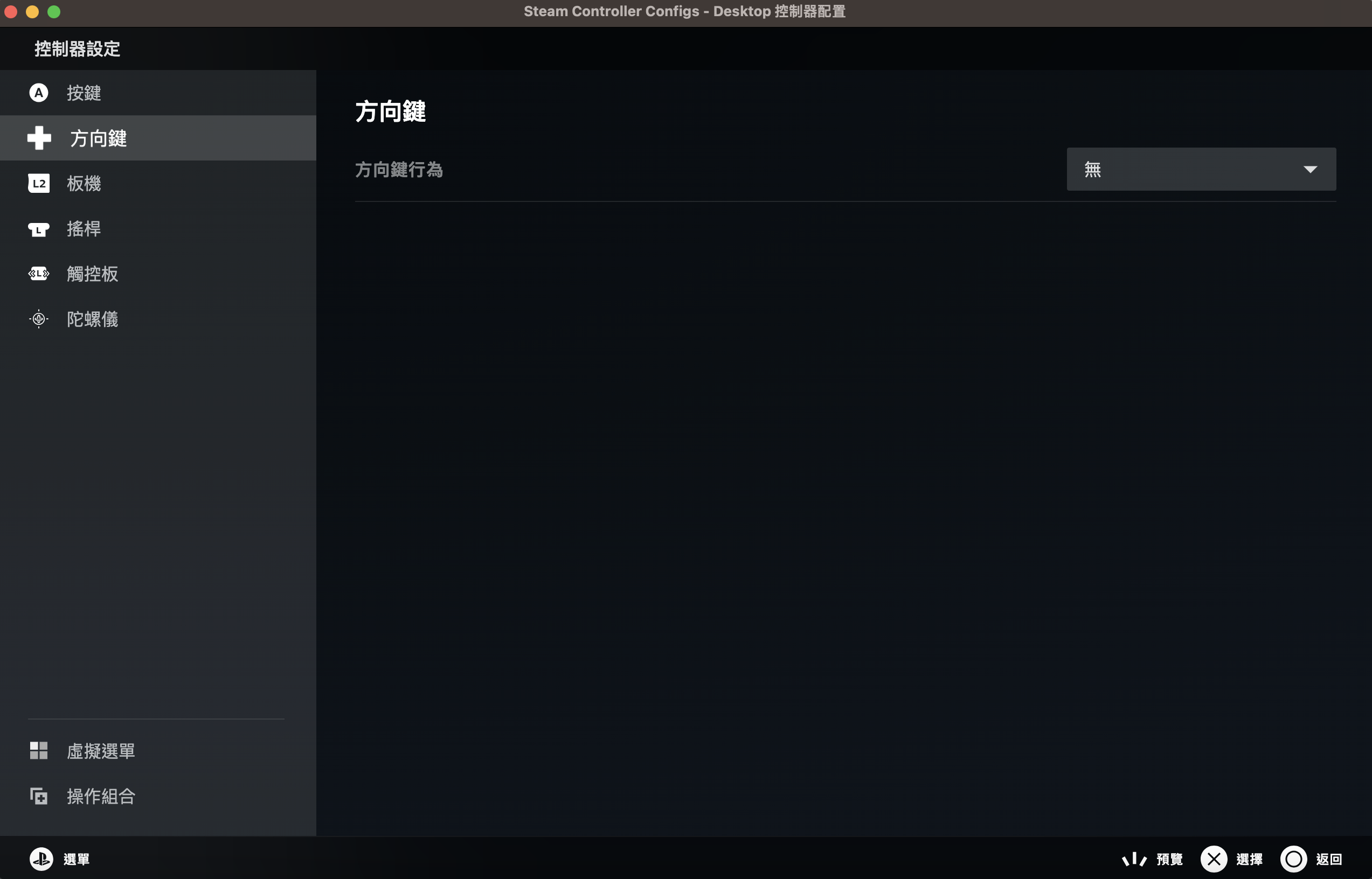The image size is (1372, 879).
Task: Click the X cross button icon
Action: (x=1213, y=859)
